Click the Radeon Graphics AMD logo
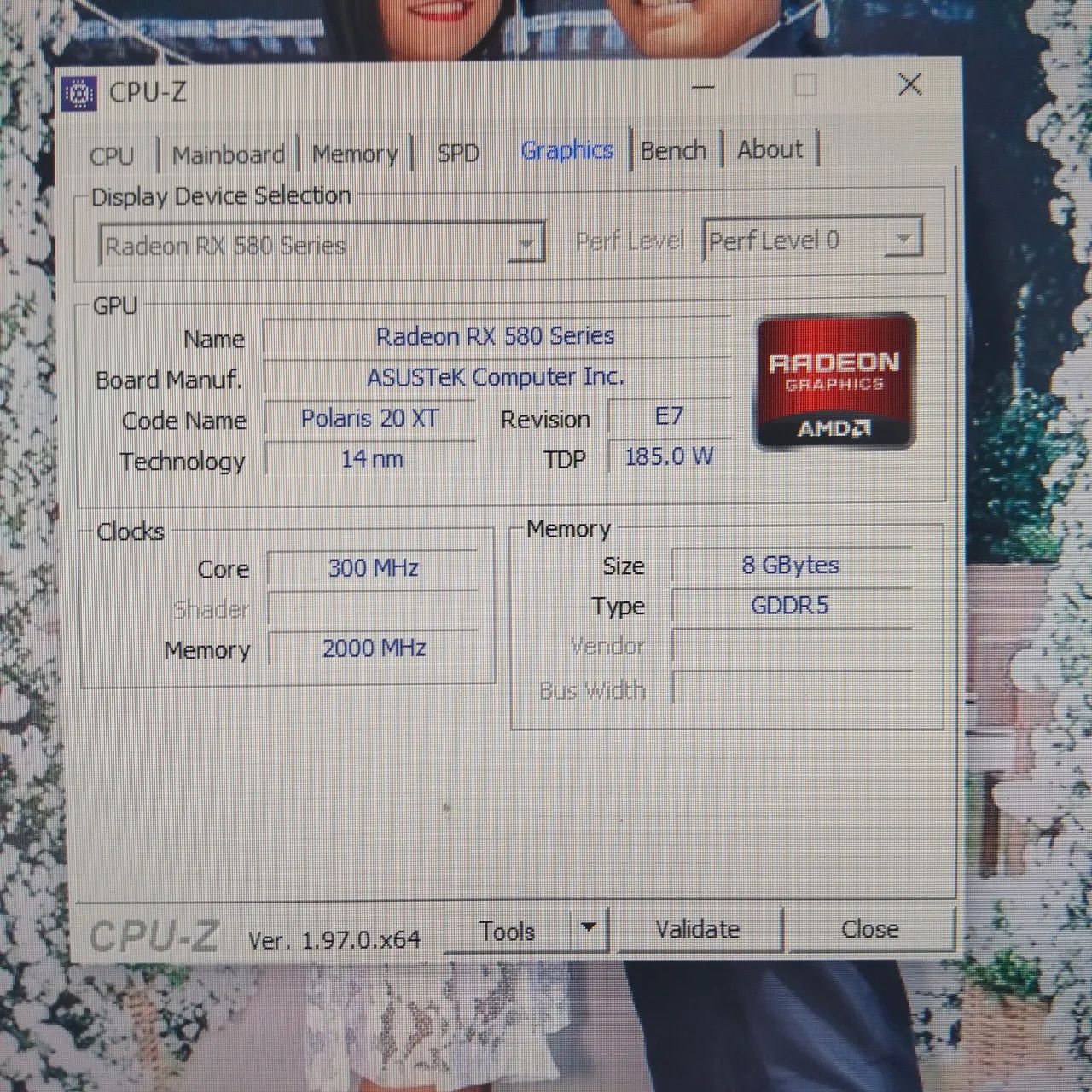 coord(835,381)
